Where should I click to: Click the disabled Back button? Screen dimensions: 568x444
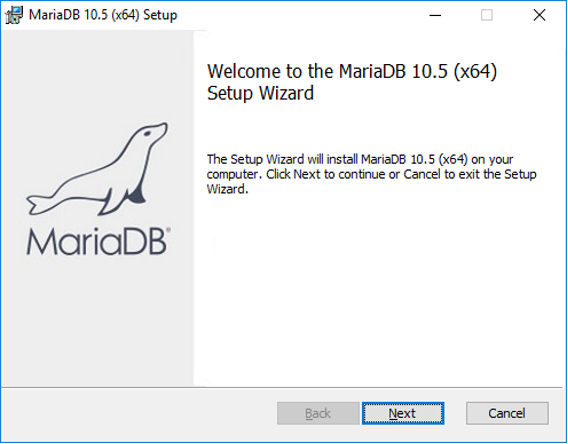pyautogui.click(x=318, y=413)
